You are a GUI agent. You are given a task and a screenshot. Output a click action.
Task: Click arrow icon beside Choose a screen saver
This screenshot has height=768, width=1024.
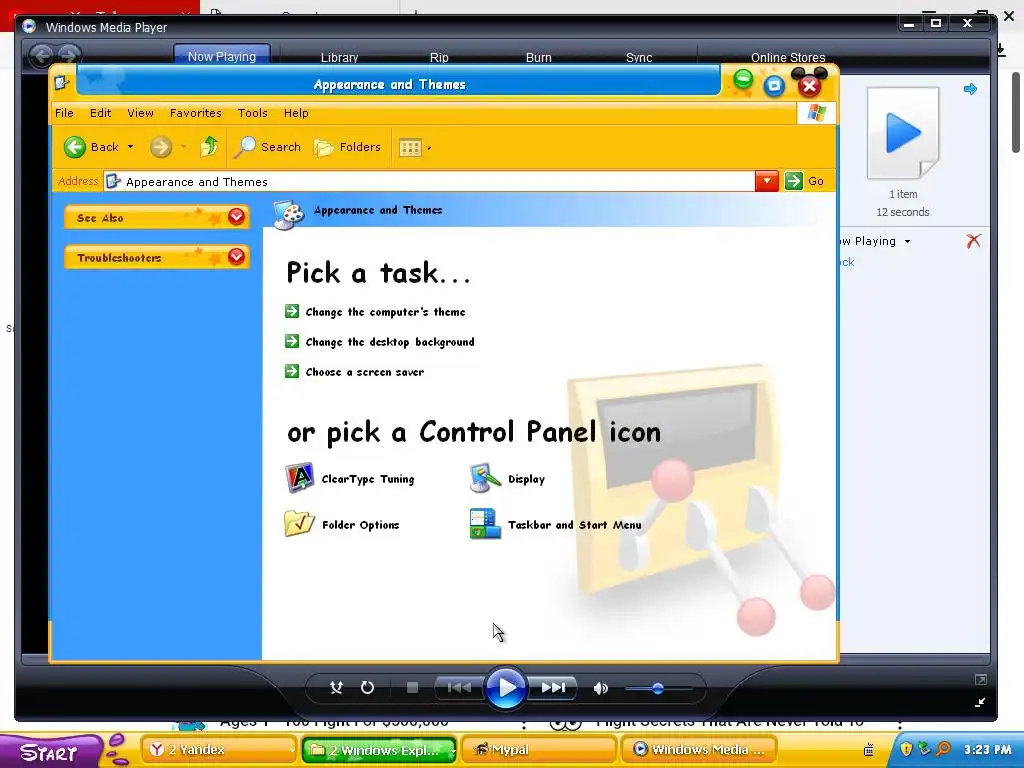point(292,372)
